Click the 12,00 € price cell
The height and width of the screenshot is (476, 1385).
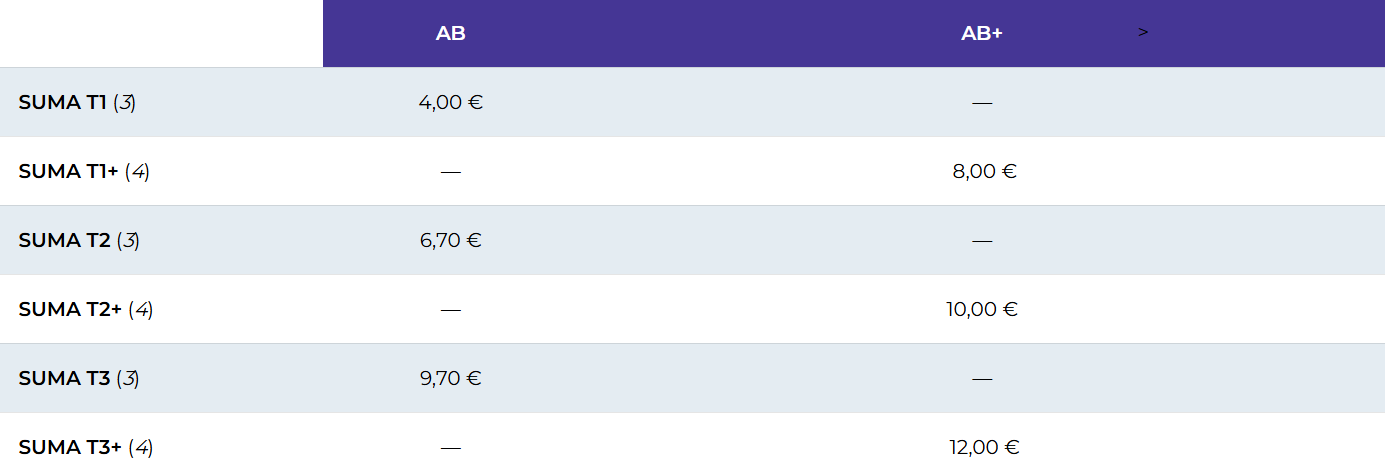coord(984,447)
